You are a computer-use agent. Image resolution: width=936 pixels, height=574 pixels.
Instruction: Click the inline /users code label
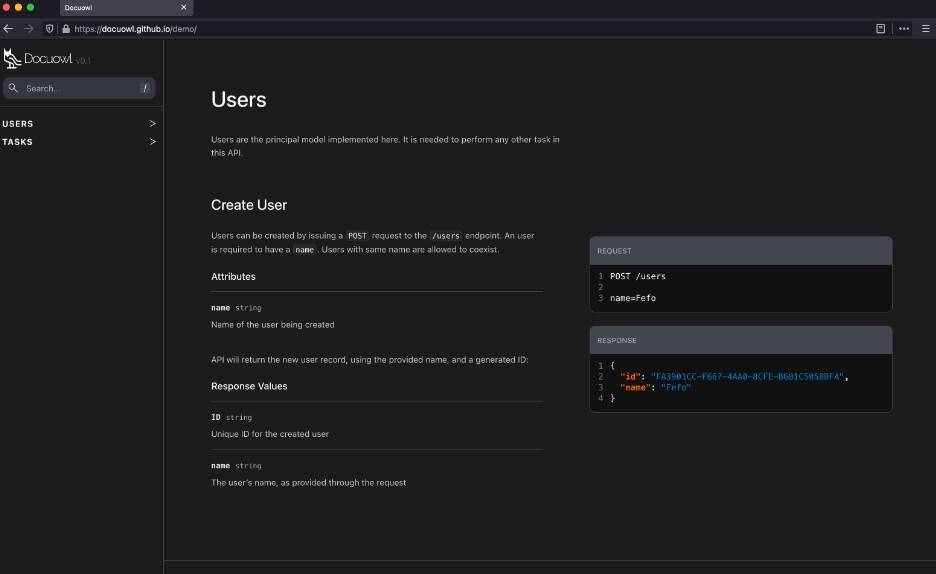446,236
